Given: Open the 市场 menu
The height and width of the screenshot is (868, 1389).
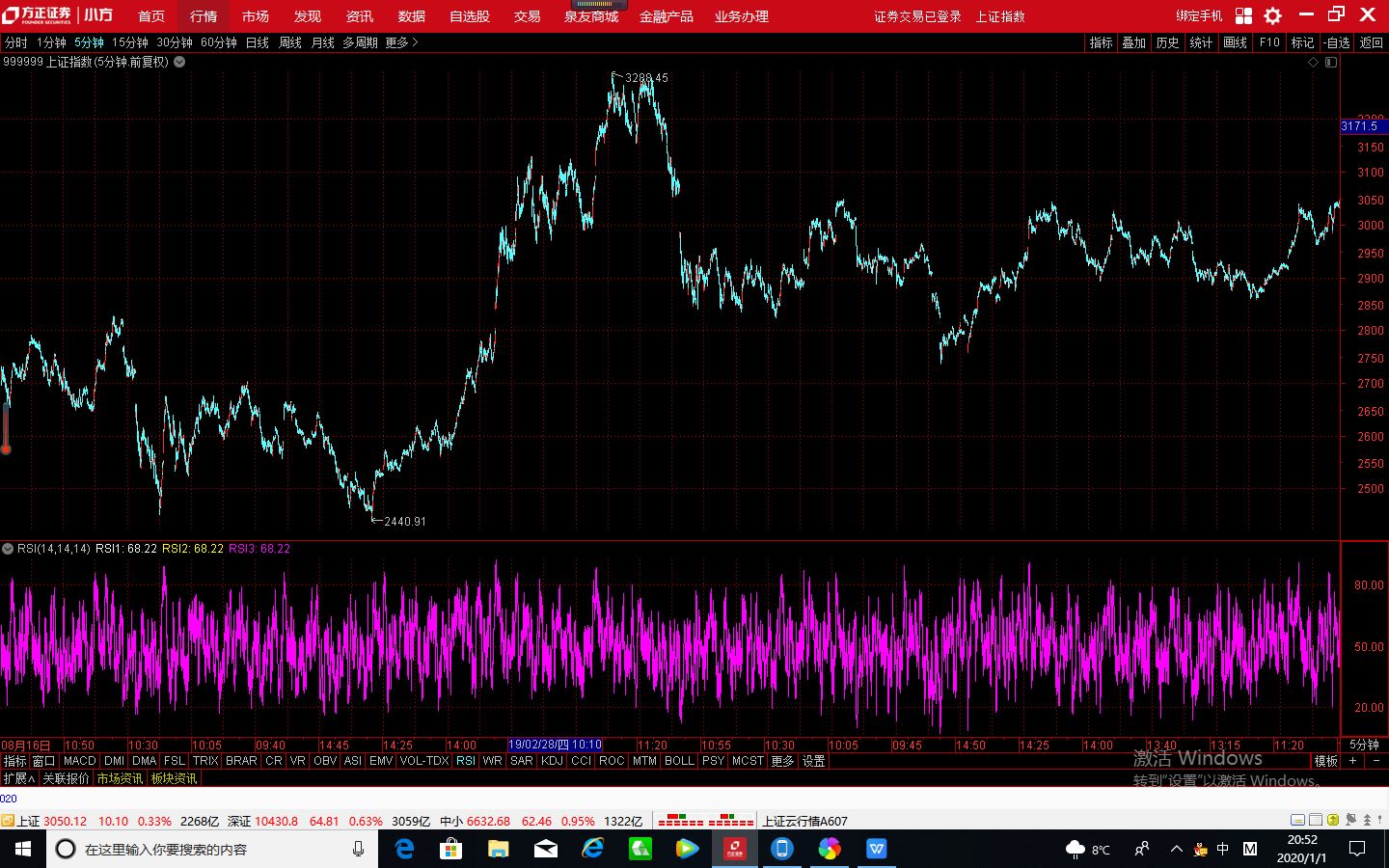Looking at the screenshot, I should (x=256, y=16).
